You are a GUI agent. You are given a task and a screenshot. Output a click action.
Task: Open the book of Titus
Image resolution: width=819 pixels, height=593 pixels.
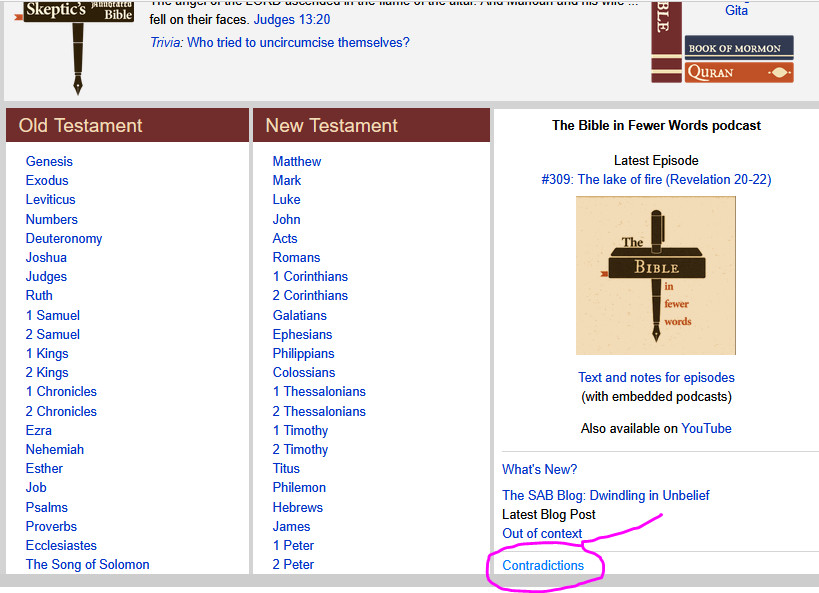pyautogui.click(x=286, y=469)
